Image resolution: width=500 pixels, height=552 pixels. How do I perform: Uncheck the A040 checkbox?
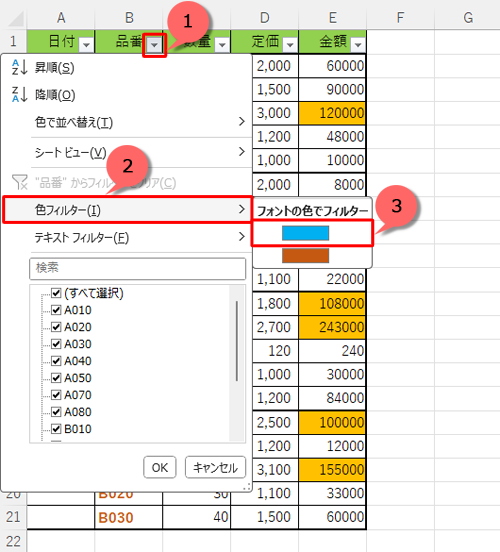[x=56, y=361]
